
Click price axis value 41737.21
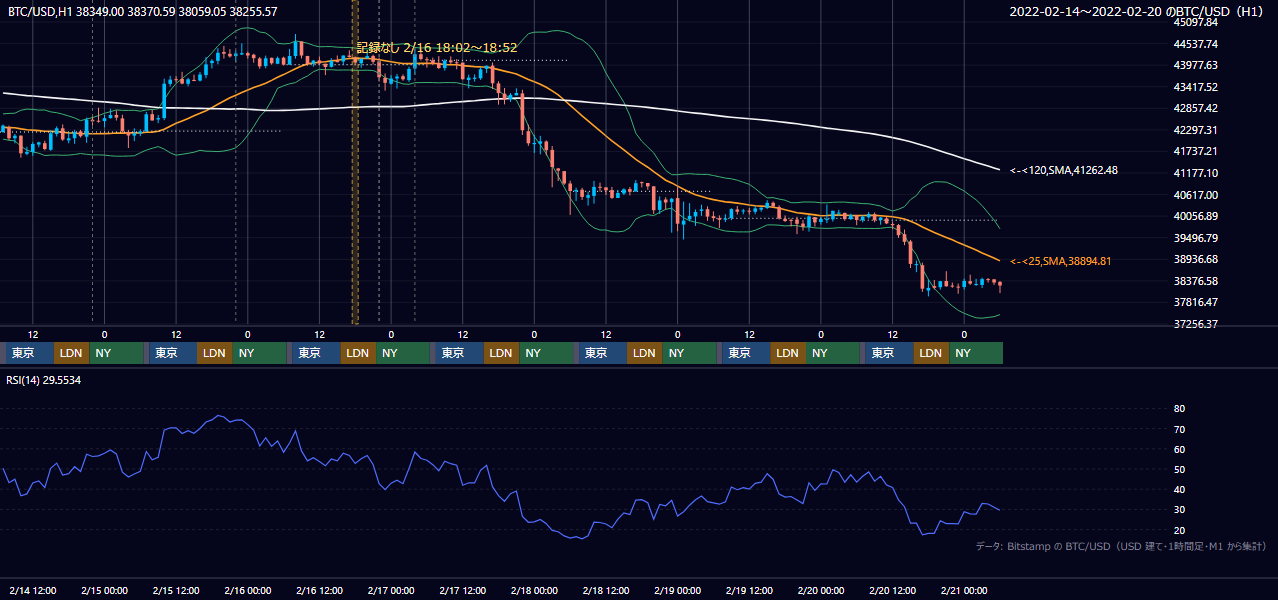1196,151
